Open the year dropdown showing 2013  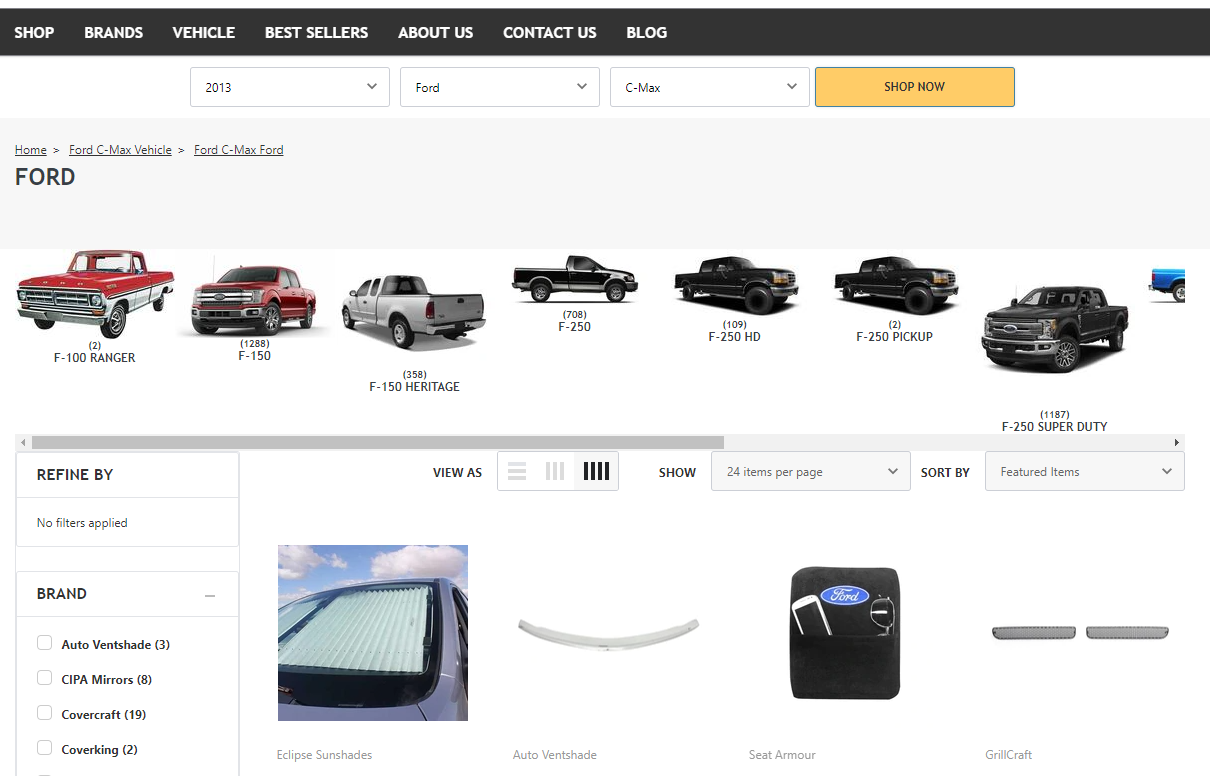[290, 87]
